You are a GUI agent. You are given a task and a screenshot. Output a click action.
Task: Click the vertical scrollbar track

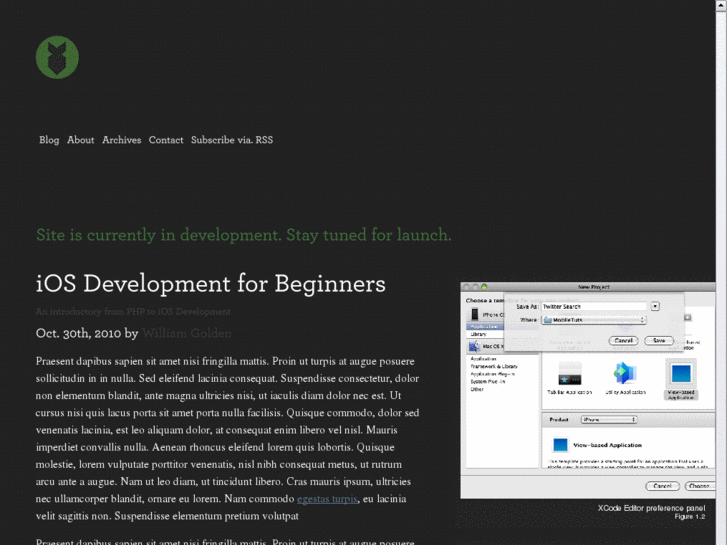(721, 277)
